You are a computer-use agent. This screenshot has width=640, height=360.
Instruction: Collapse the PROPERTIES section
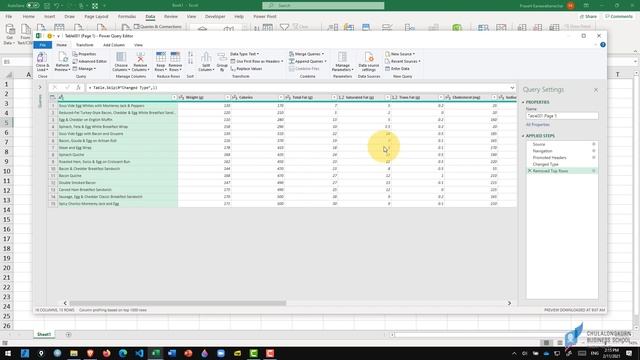tap(523, 102)
